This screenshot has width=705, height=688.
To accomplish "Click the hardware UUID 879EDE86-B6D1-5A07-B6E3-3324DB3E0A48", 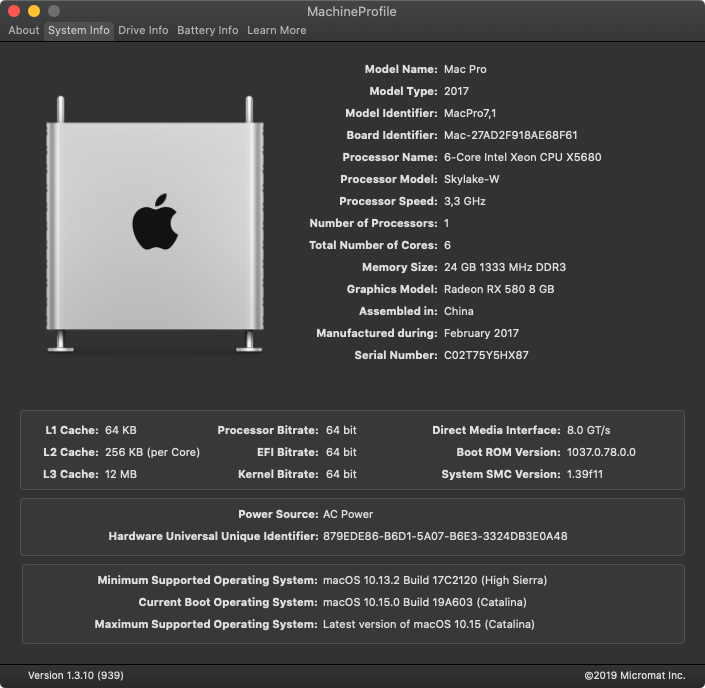I will coord(445,536).
